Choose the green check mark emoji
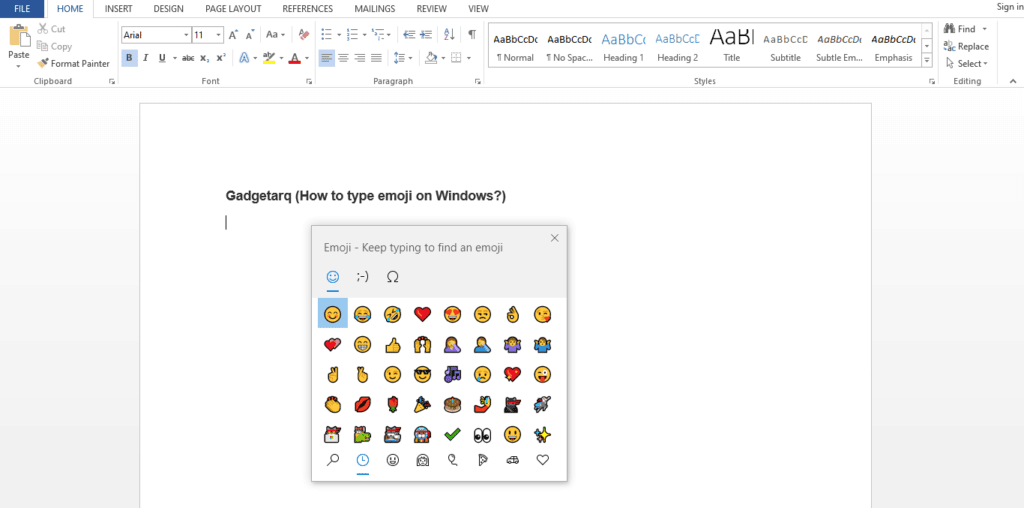The image size is (1024, 508). pyautogui.click(x=453, y=434)
